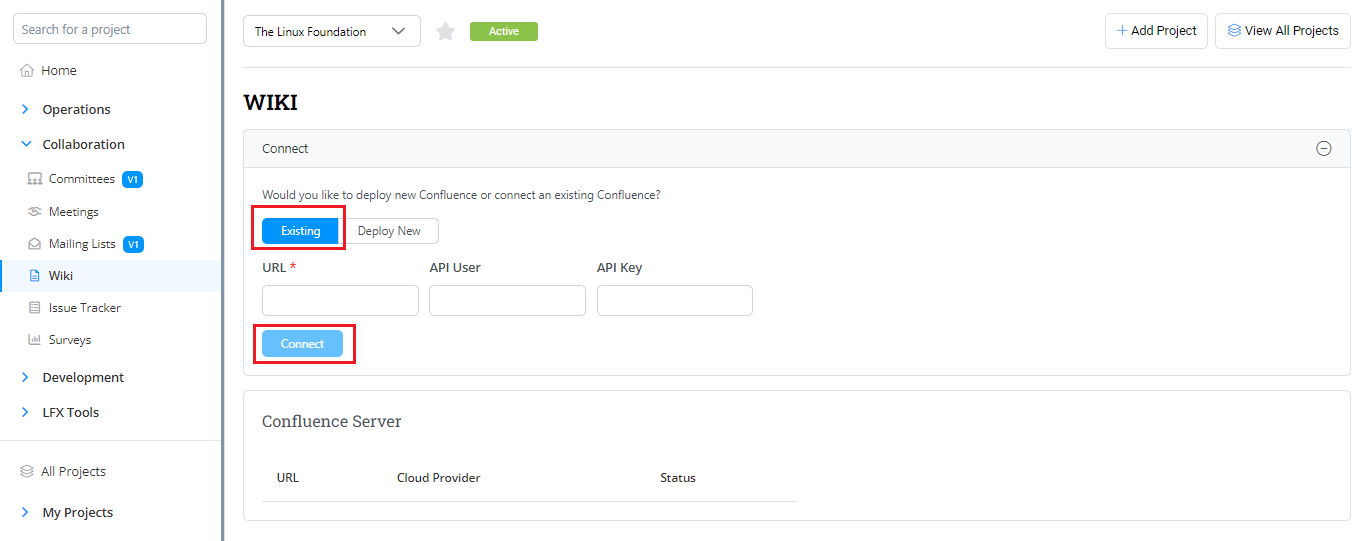
Task: Click the Surveys chart icon
Action: (35, 340)
